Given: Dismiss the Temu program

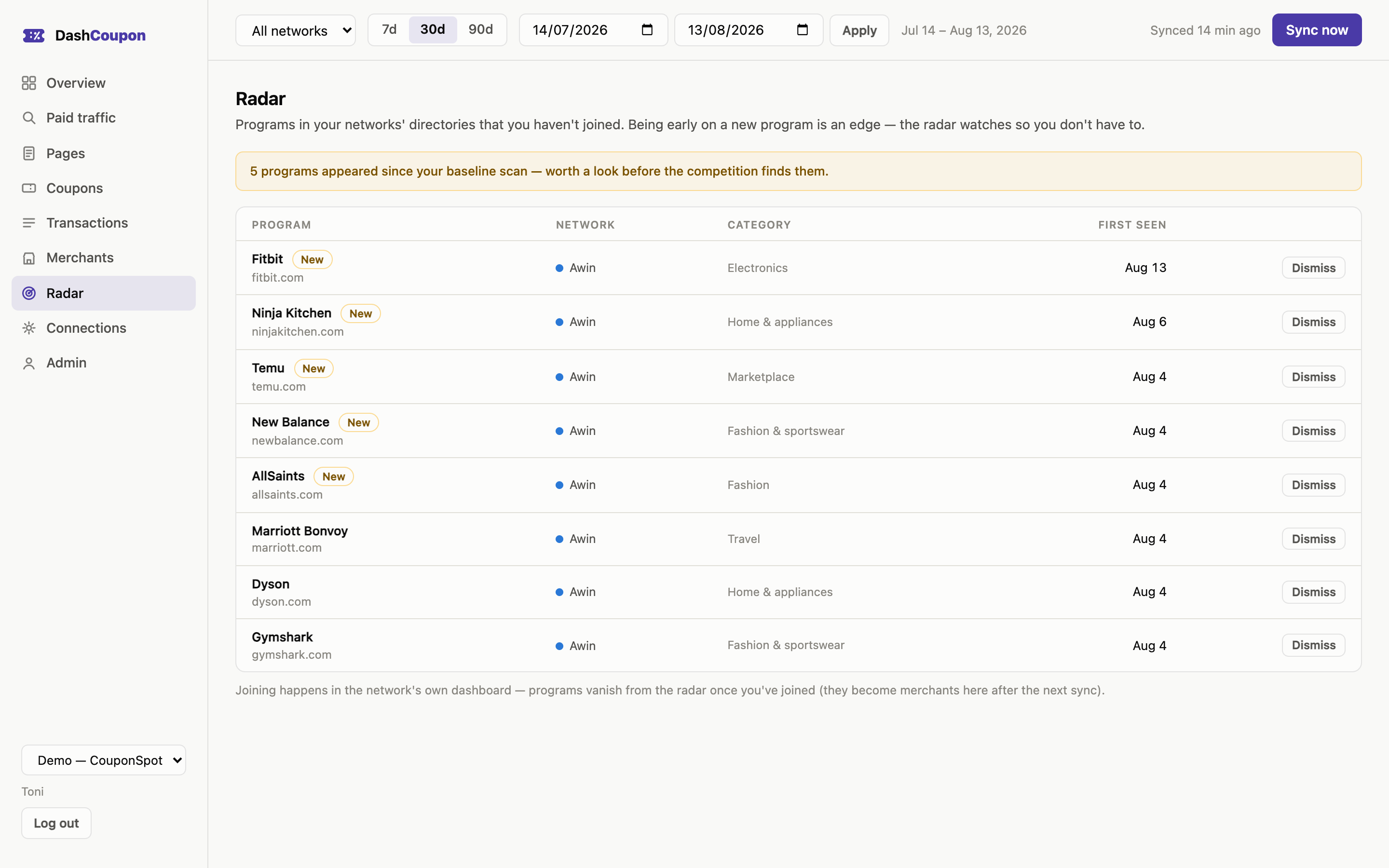Looking at the screenshot, I should pos(1313,377).
